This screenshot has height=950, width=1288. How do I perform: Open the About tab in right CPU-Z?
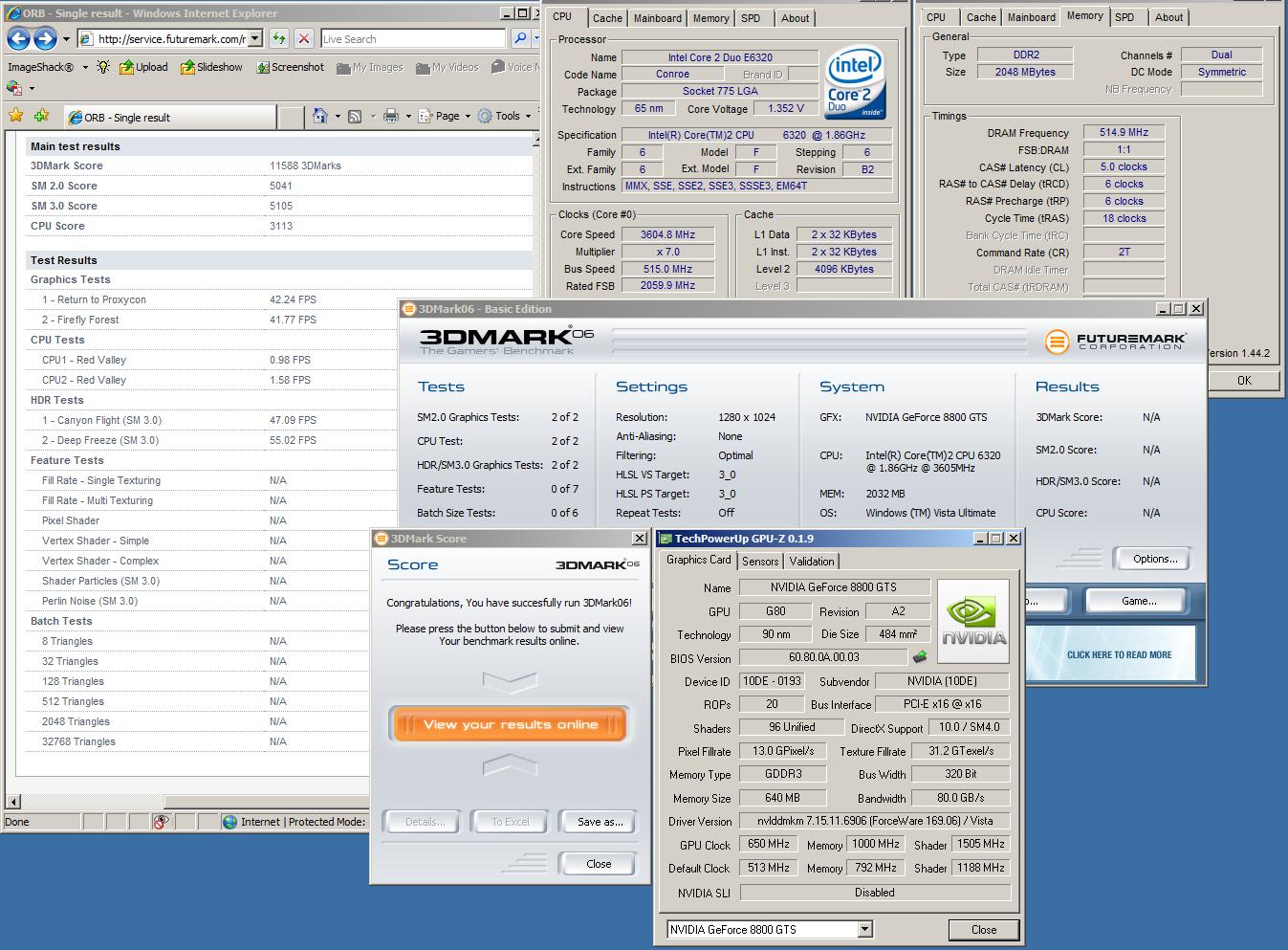[1168, 17]
